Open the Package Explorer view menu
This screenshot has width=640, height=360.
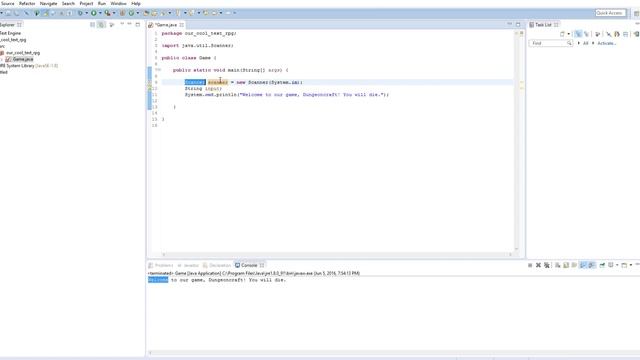tap(122, 24)
